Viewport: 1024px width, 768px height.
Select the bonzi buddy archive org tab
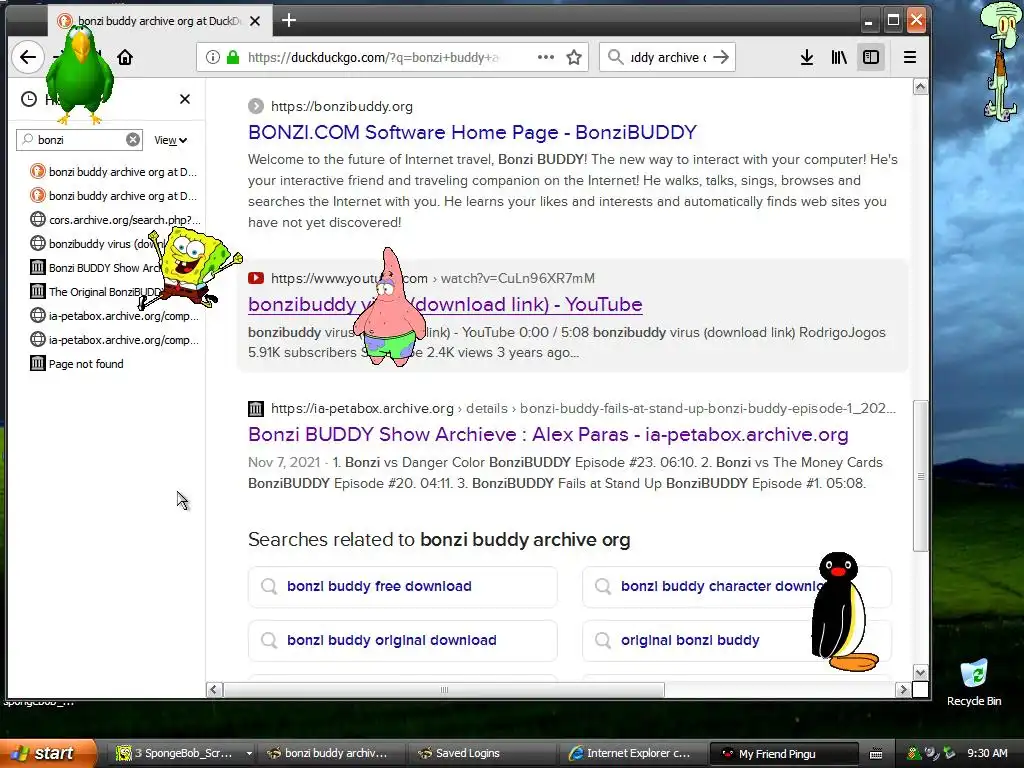[x=159, y=21]
